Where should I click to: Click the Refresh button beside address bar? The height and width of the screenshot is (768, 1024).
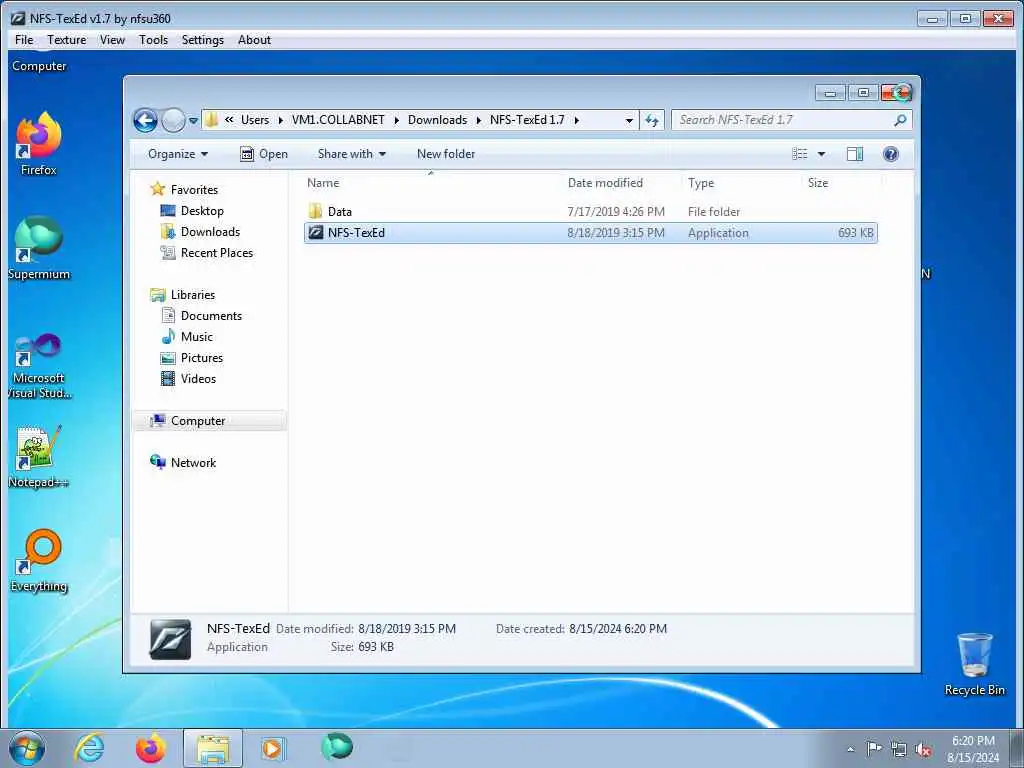coord(652,120)
